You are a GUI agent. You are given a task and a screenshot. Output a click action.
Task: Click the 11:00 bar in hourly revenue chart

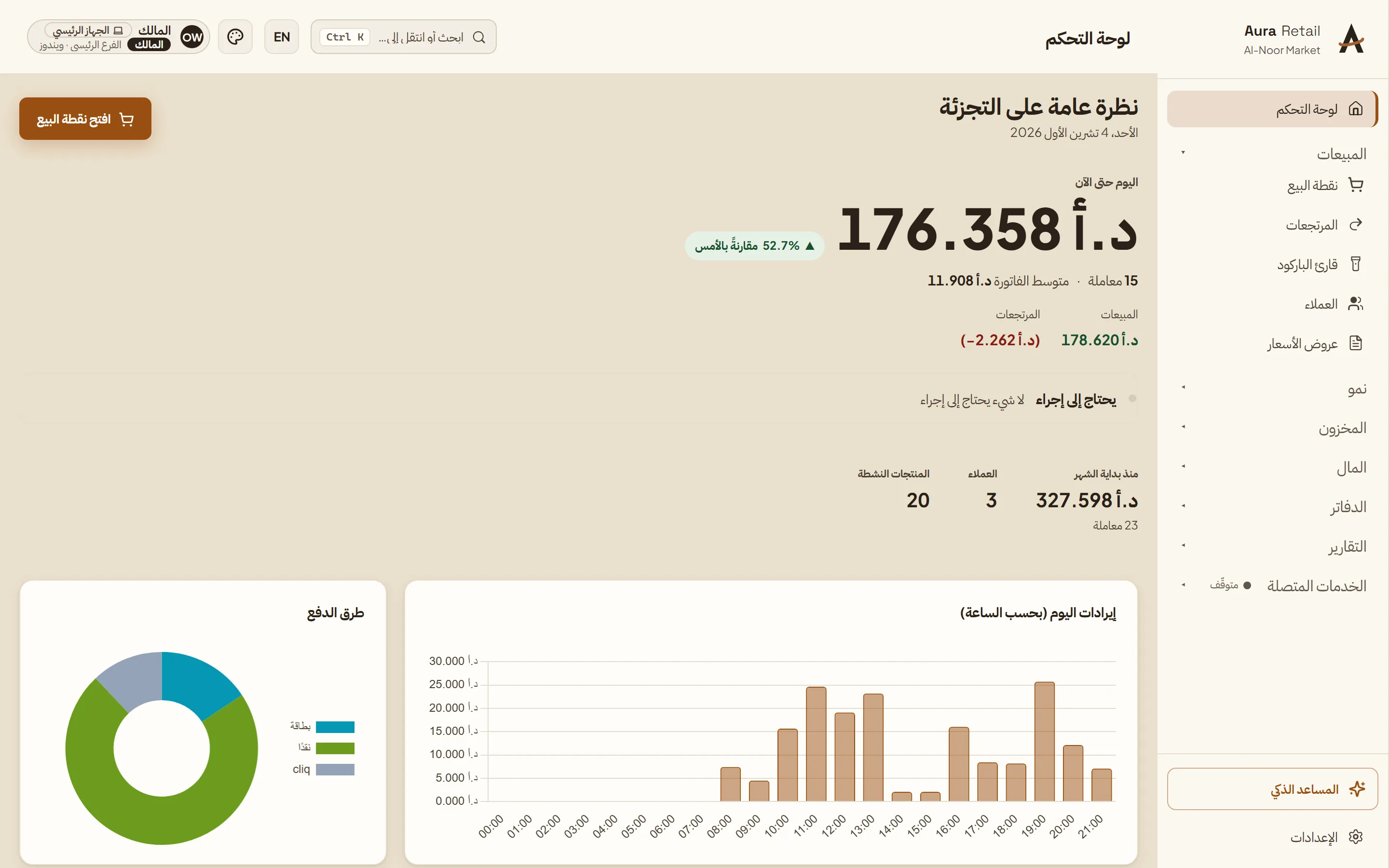[x=816, y=744]
